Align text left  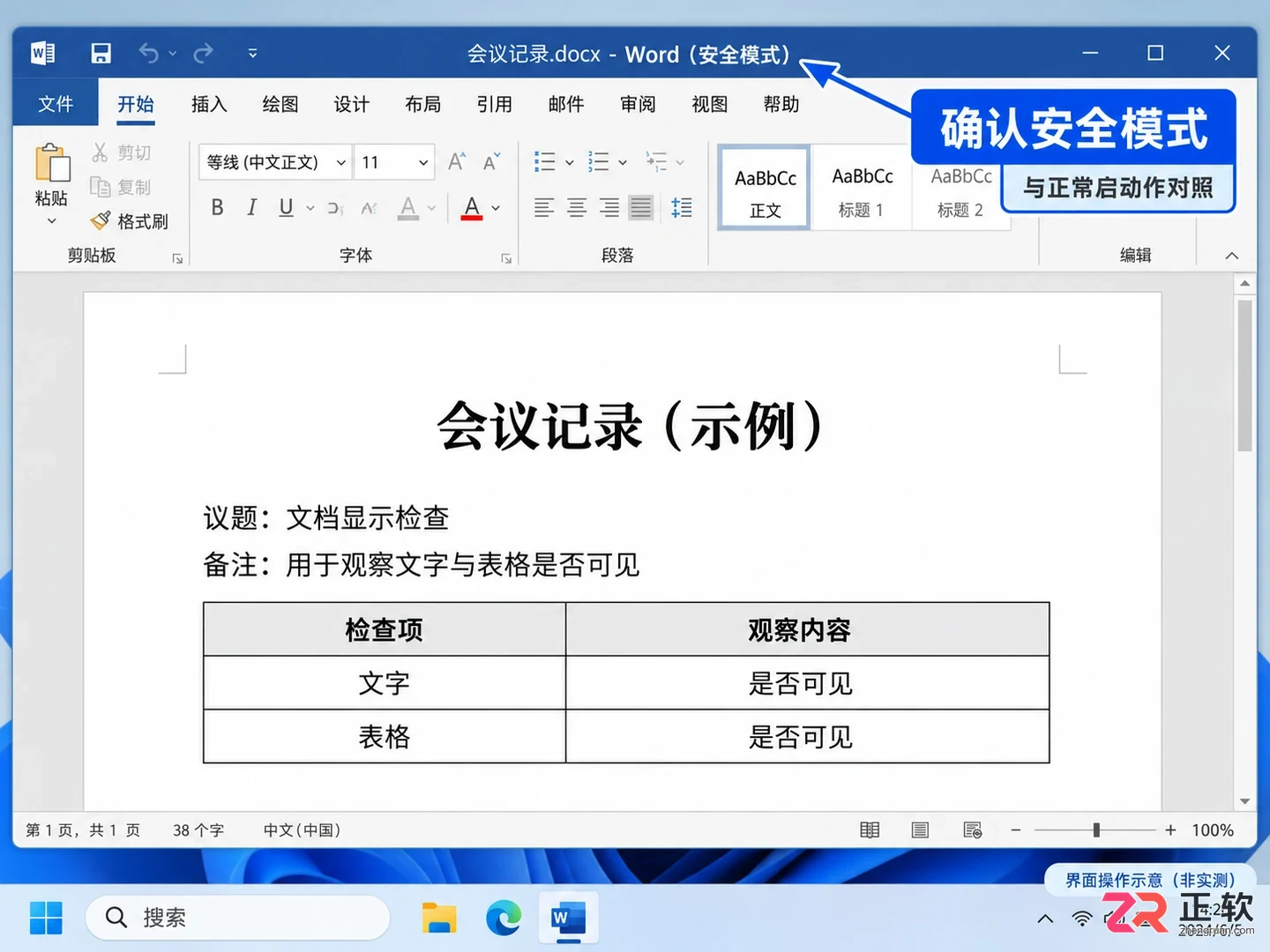click(544, 208)
